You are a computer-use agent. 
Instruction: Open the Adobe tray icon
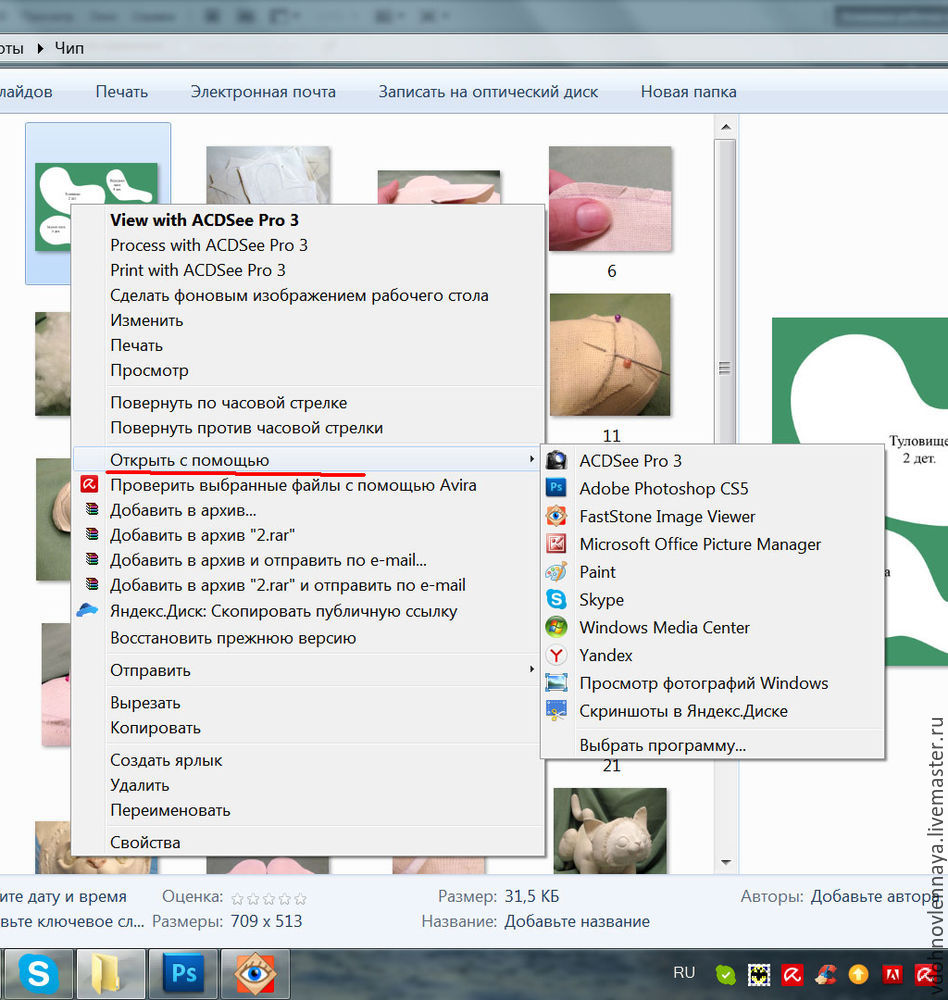[x=892, y=974]
